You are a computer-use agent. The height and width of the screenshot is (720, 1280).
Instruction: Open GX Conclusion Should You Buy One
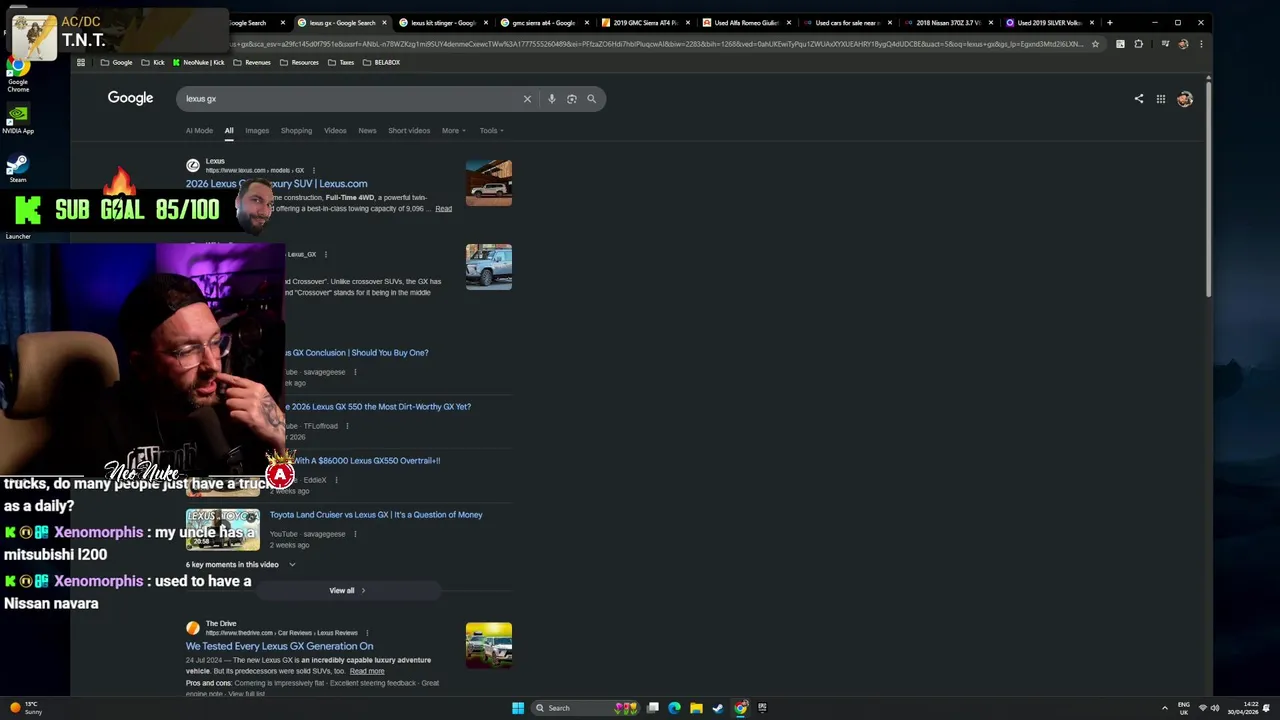[356, 353]
